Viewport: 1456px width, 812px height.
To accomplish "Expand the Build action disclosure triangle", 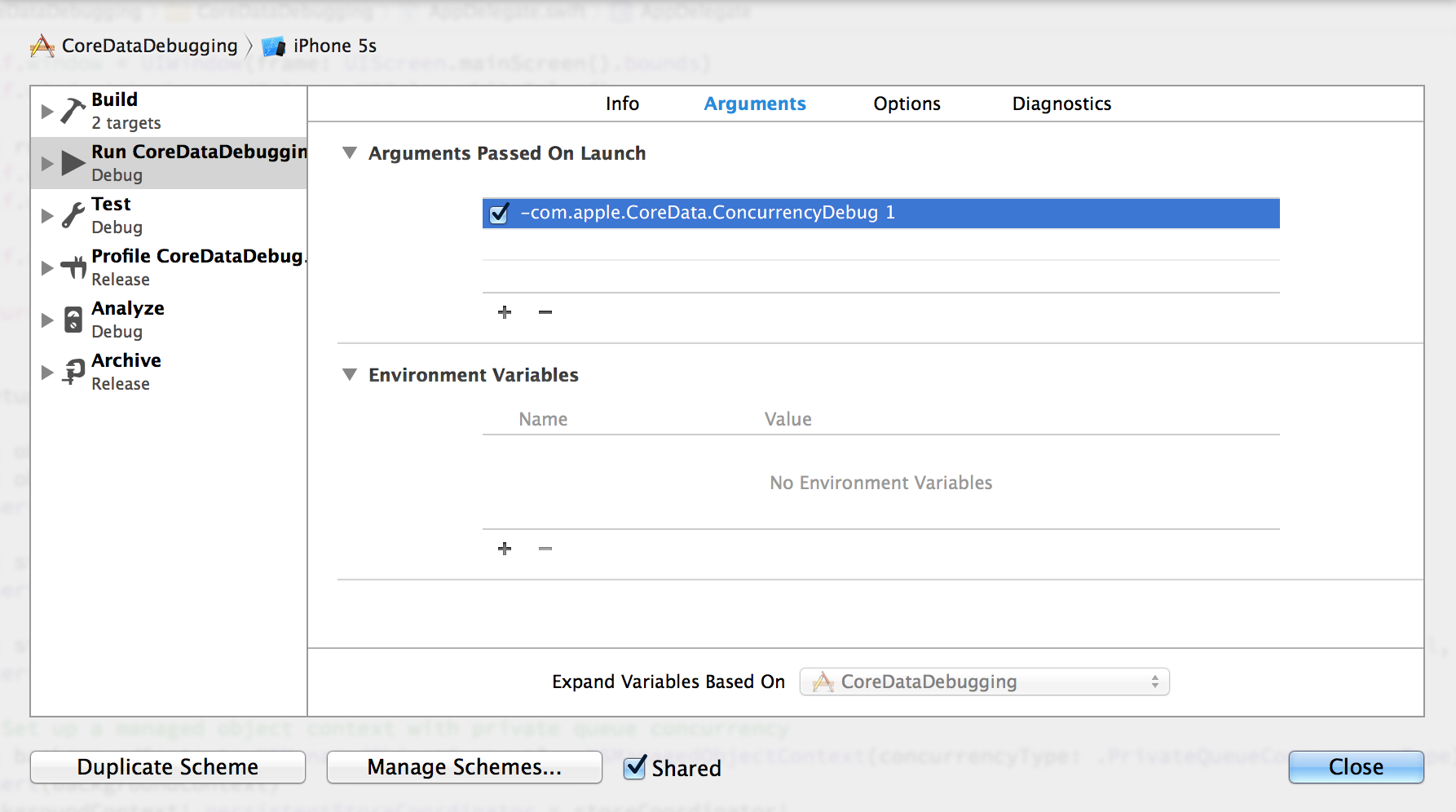I will tap(47, 112).
